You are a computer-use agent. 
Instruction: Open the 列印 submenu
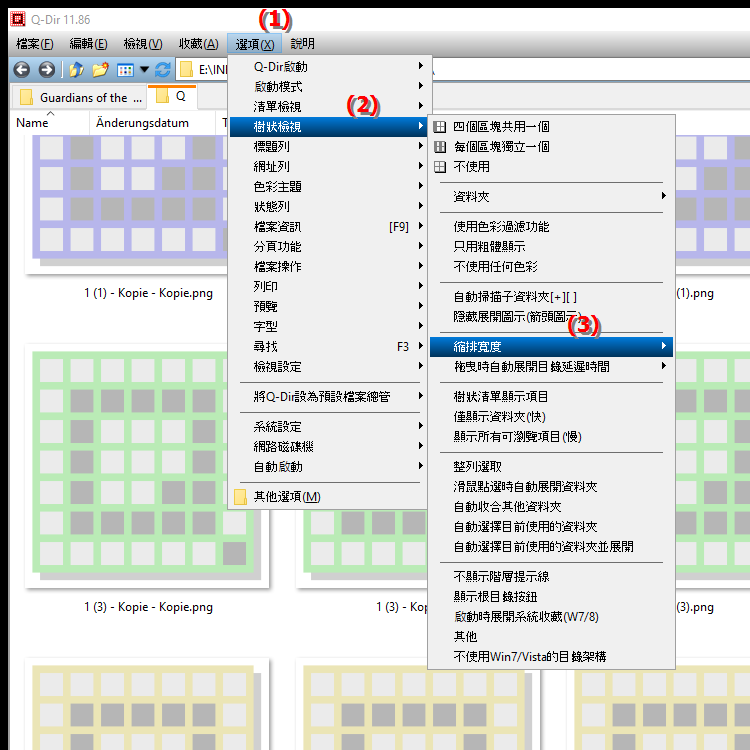pyautogui.click(x=329, y=287)
